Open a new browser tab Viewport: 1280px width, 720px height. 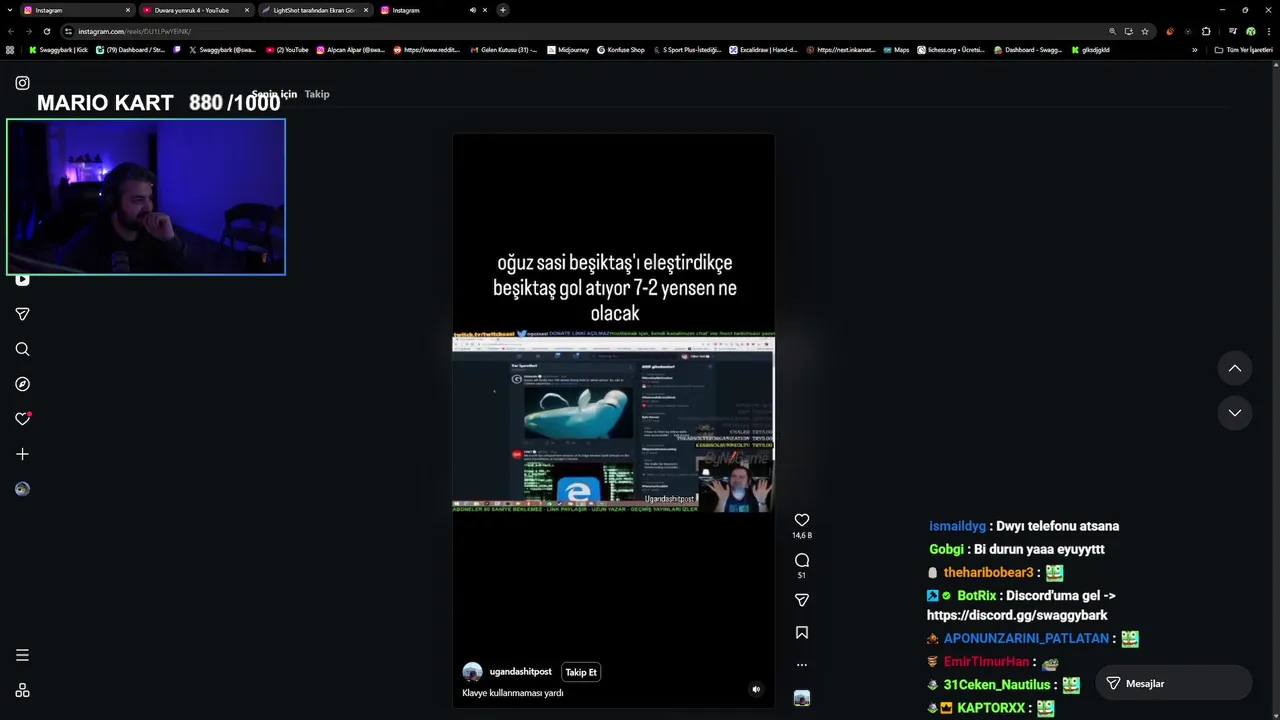tap(502, 10)
